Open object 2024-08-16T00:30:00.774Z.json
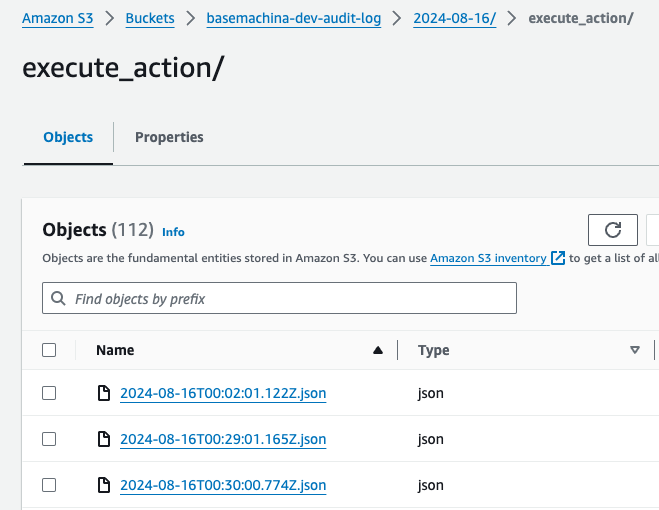The height and width of the screenshot is (510, 659). pos(223,485)
